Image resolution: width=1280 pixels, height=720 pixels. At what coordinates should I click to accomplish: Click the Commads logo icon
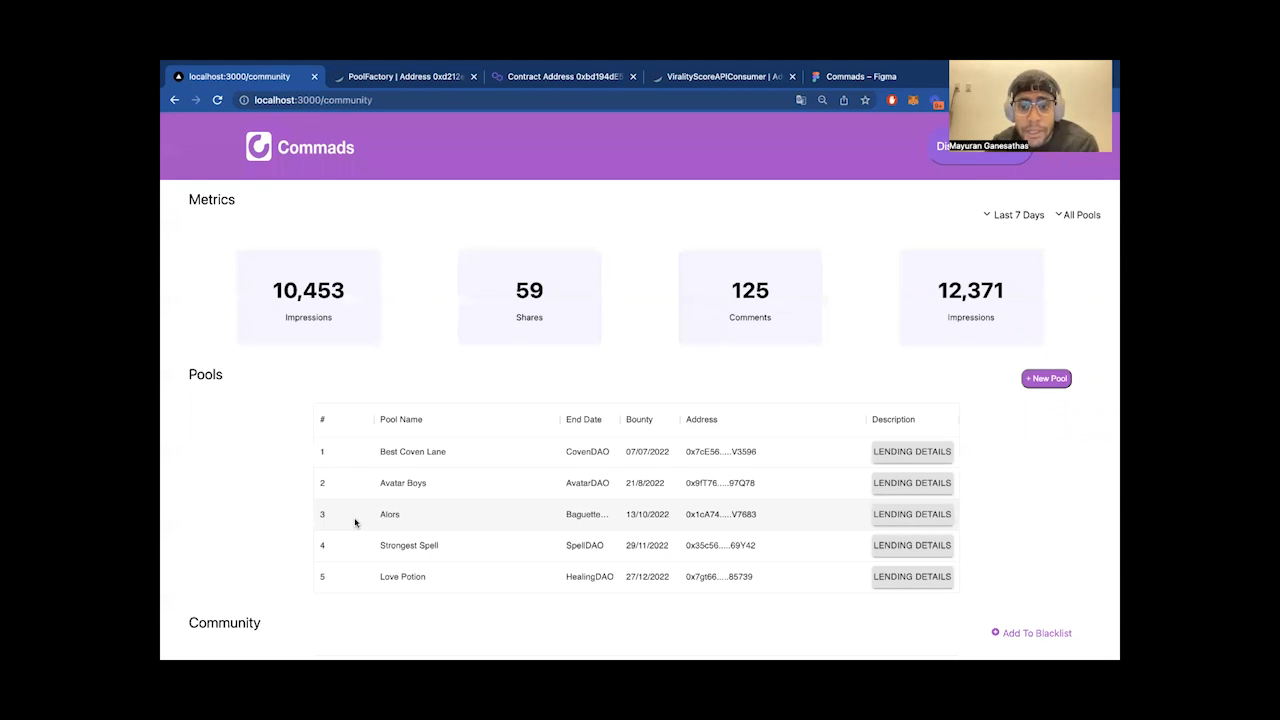click(x=259, y=146)
